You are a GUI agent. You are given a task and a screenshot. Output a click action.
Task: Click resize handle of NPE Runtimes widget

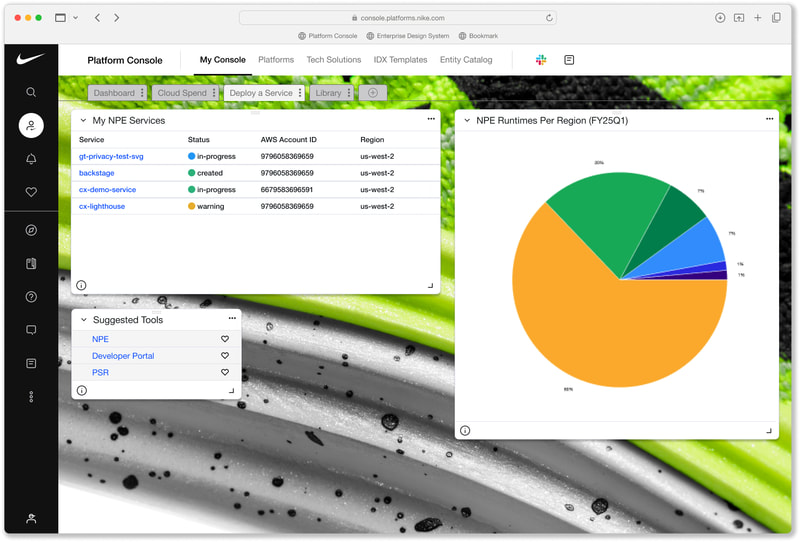[x=769, y=431]
